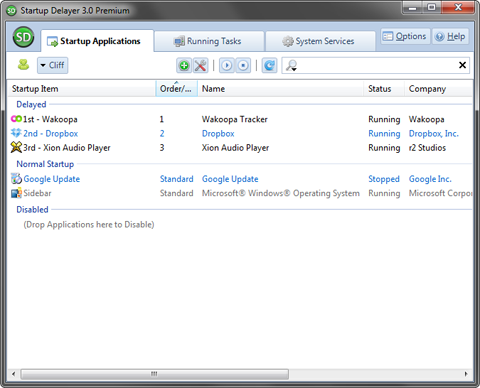Switch to the System Services tab

click(320, 41)
